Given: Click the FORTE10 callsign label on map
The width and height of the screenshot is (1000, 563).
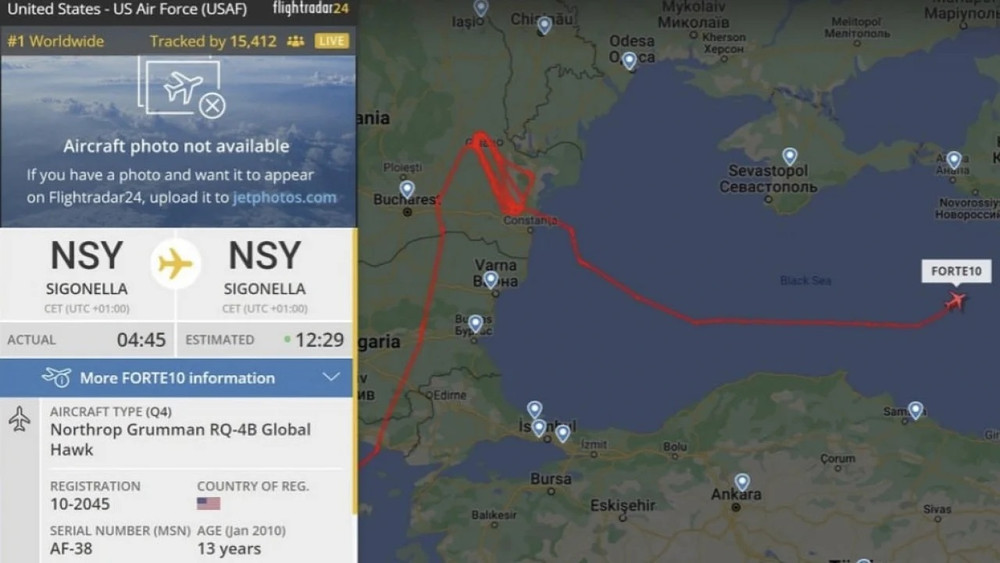Looking at the screenshot, I should pyautogui.click(x=956, y=271).
